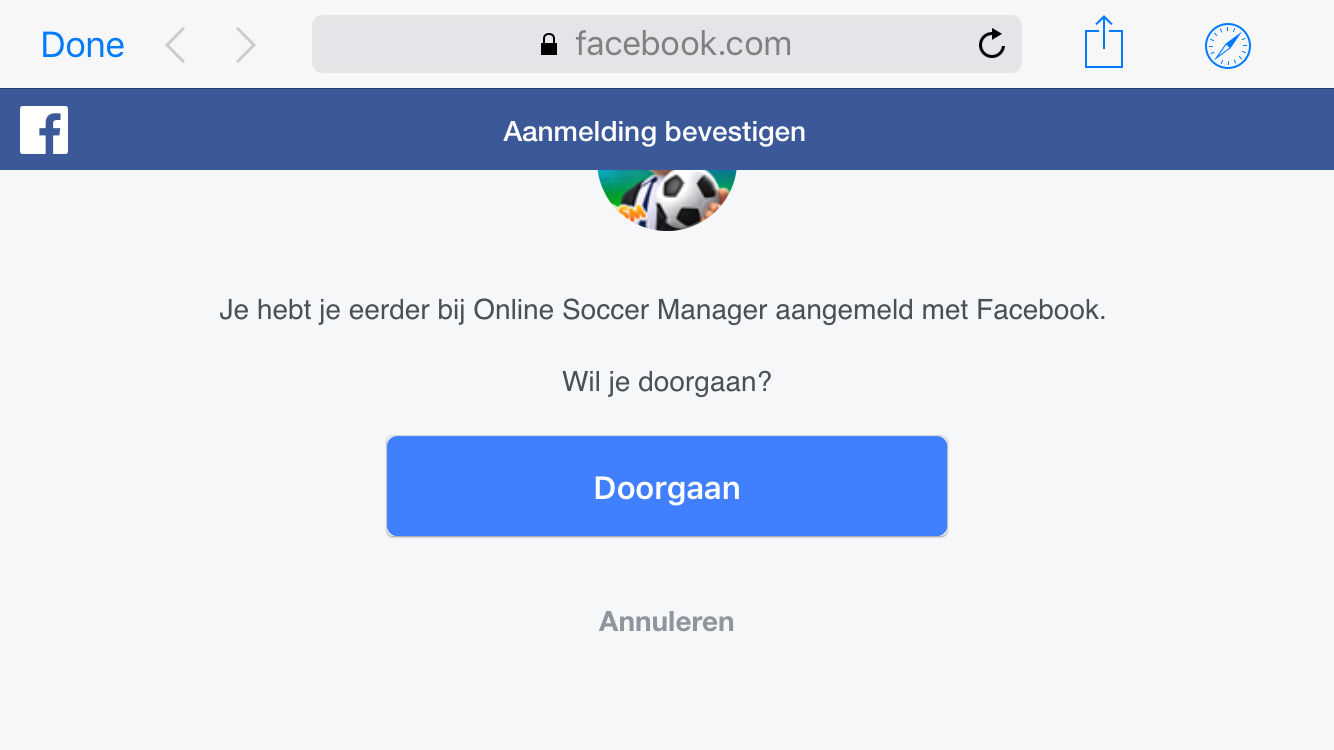
Task: Open the share sheet icon
Action: pos(1104,43)
